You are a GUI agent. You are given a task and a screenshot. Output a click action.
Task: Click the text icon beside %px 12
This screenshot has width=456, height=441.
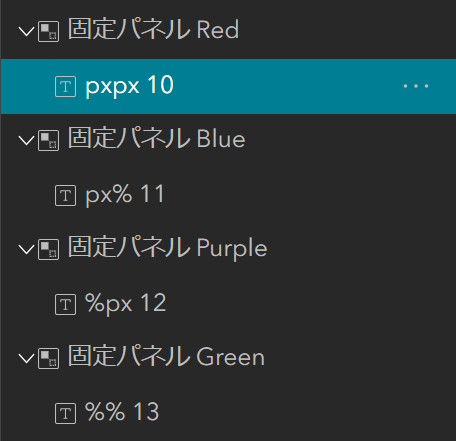click(x=65, y=304)
